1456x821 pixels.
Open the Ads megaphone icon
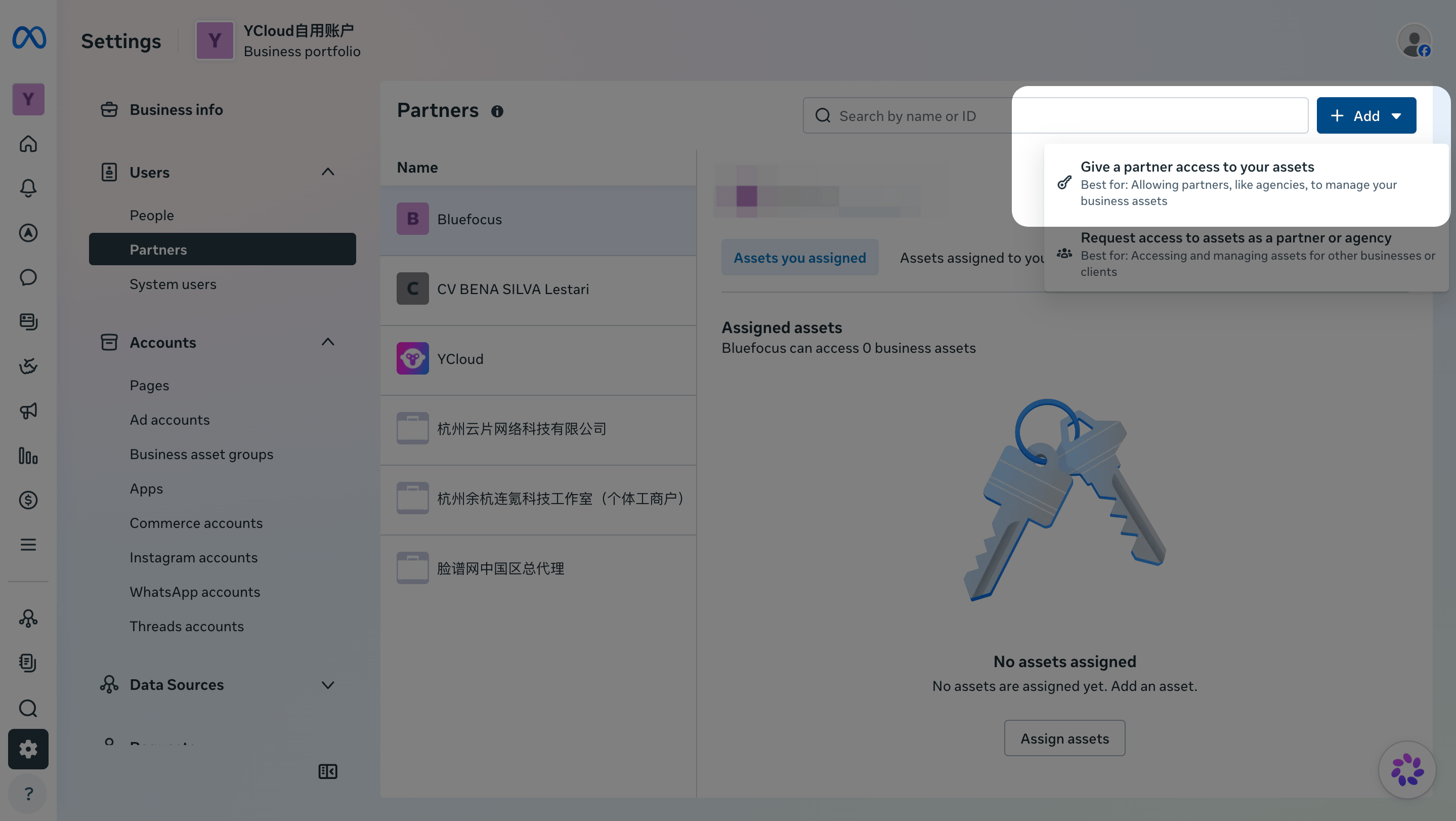[x=28, y=410]
